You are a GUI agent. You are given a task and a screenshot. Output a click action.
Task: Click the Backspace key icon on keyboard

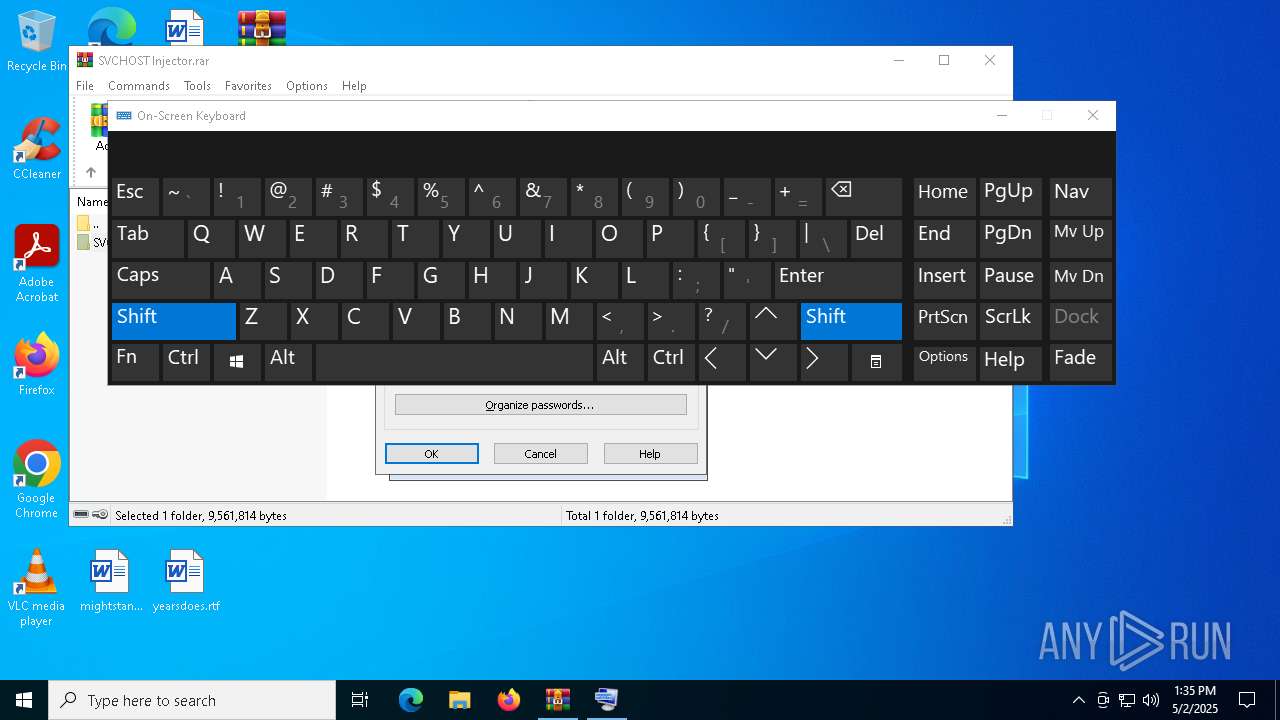(x=864, y=198)
